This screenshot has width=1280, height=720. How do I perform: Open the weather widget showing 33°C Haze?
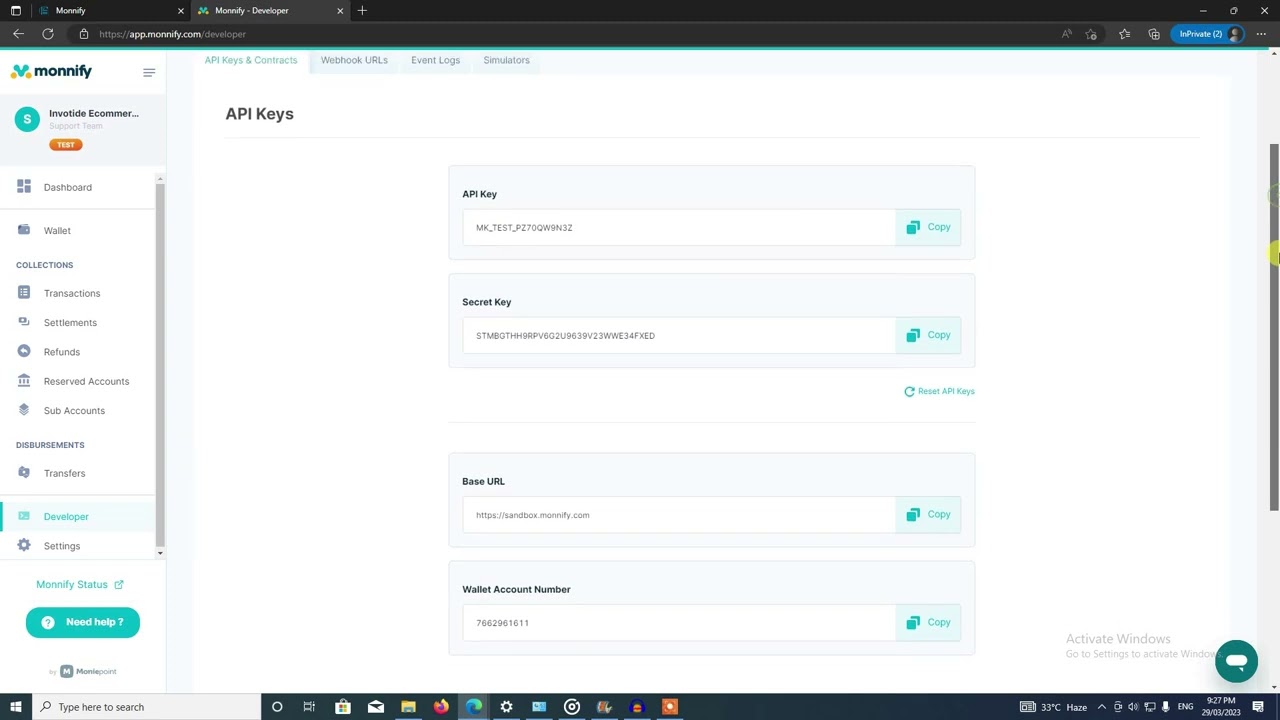click(1053, 707)
